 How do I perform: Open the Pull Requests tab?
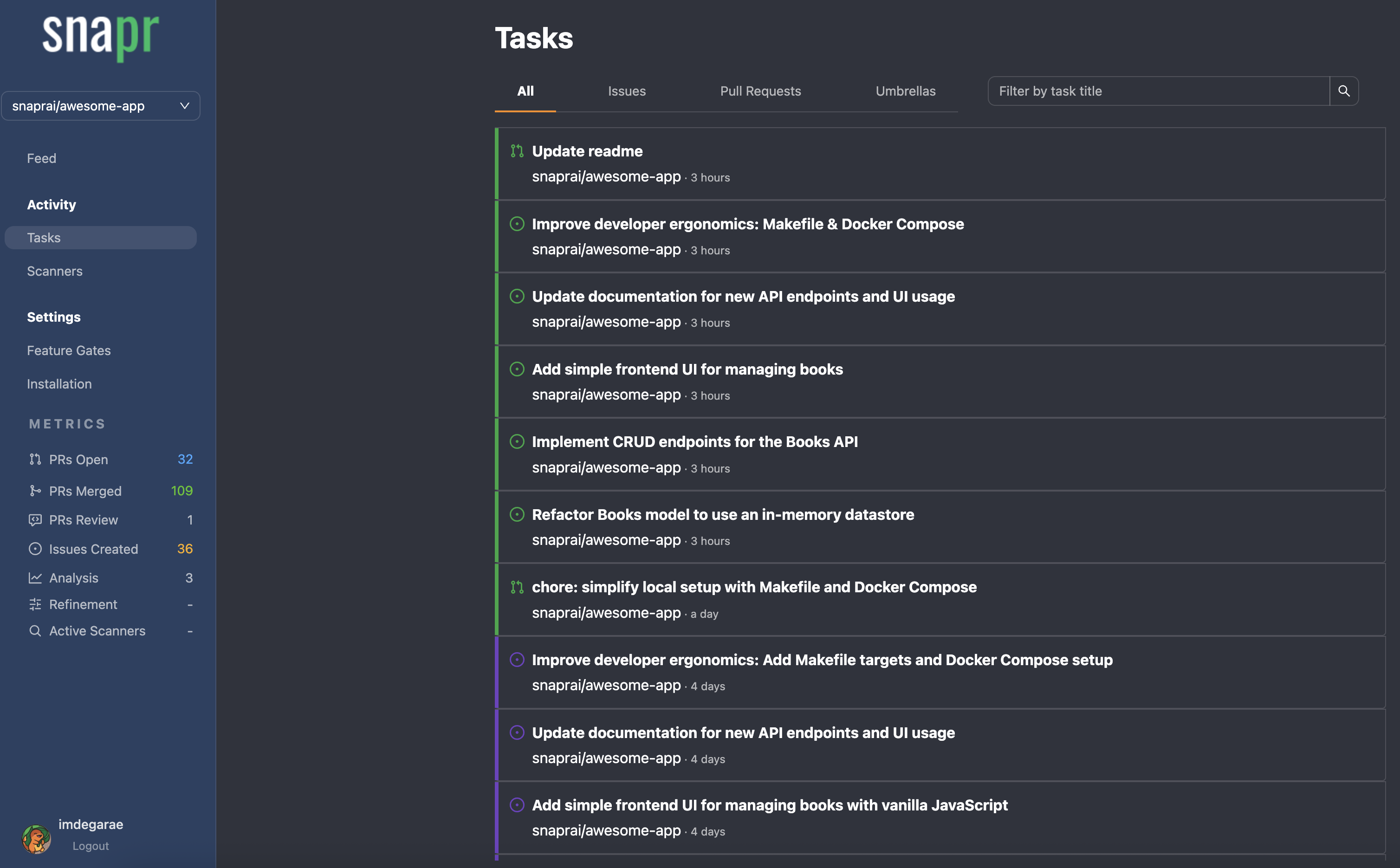point(760,91)
